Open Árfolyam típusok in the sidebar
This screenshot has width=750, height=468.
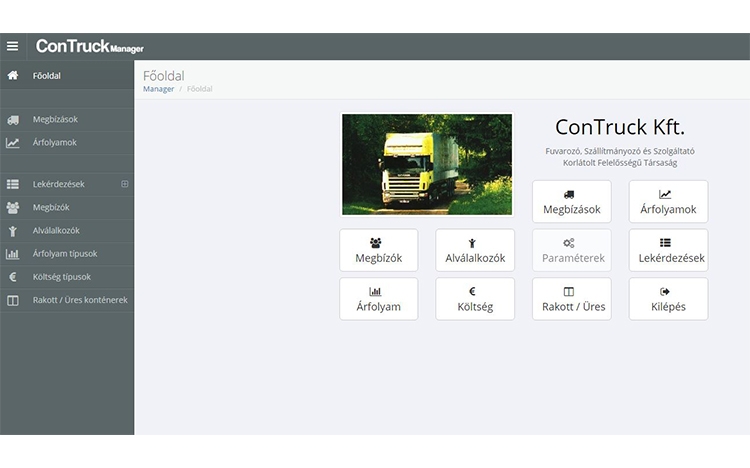pos(65,253)
